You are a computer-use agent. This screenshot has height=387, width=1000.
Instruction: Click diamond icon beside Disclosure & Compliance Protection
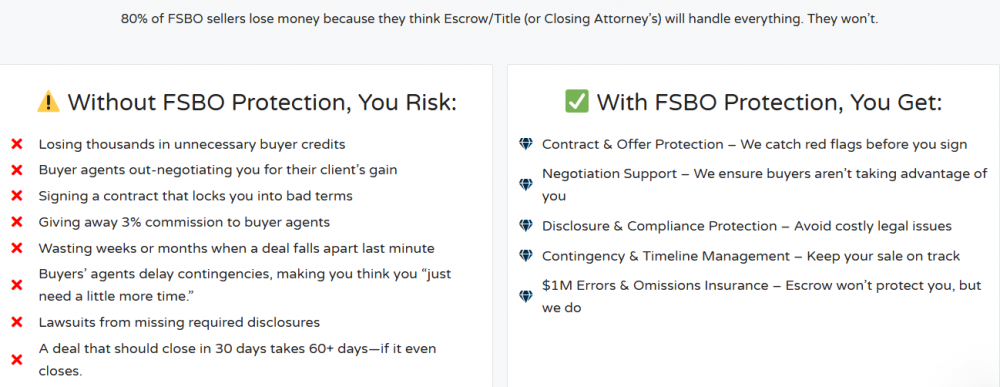(x=526, y=226)
